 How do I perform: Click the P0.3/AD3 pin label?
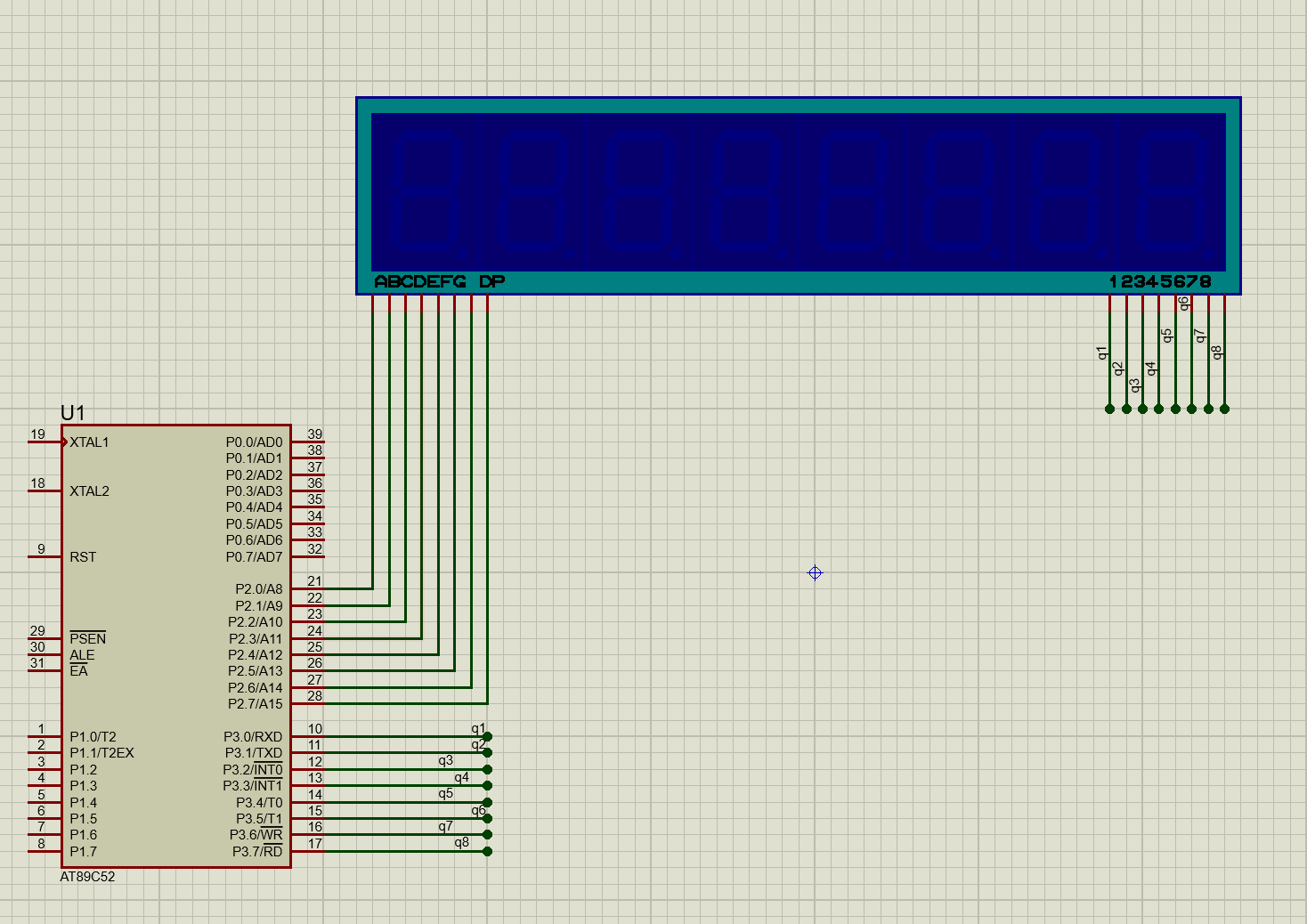[x=254, y=491]
